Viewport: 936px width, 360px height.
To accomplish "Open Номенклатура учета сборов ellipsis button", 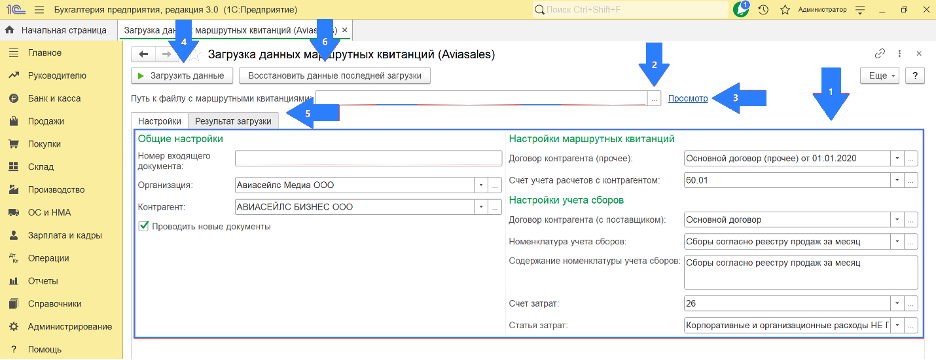I will pyautogui.click(x=911, y=242).
